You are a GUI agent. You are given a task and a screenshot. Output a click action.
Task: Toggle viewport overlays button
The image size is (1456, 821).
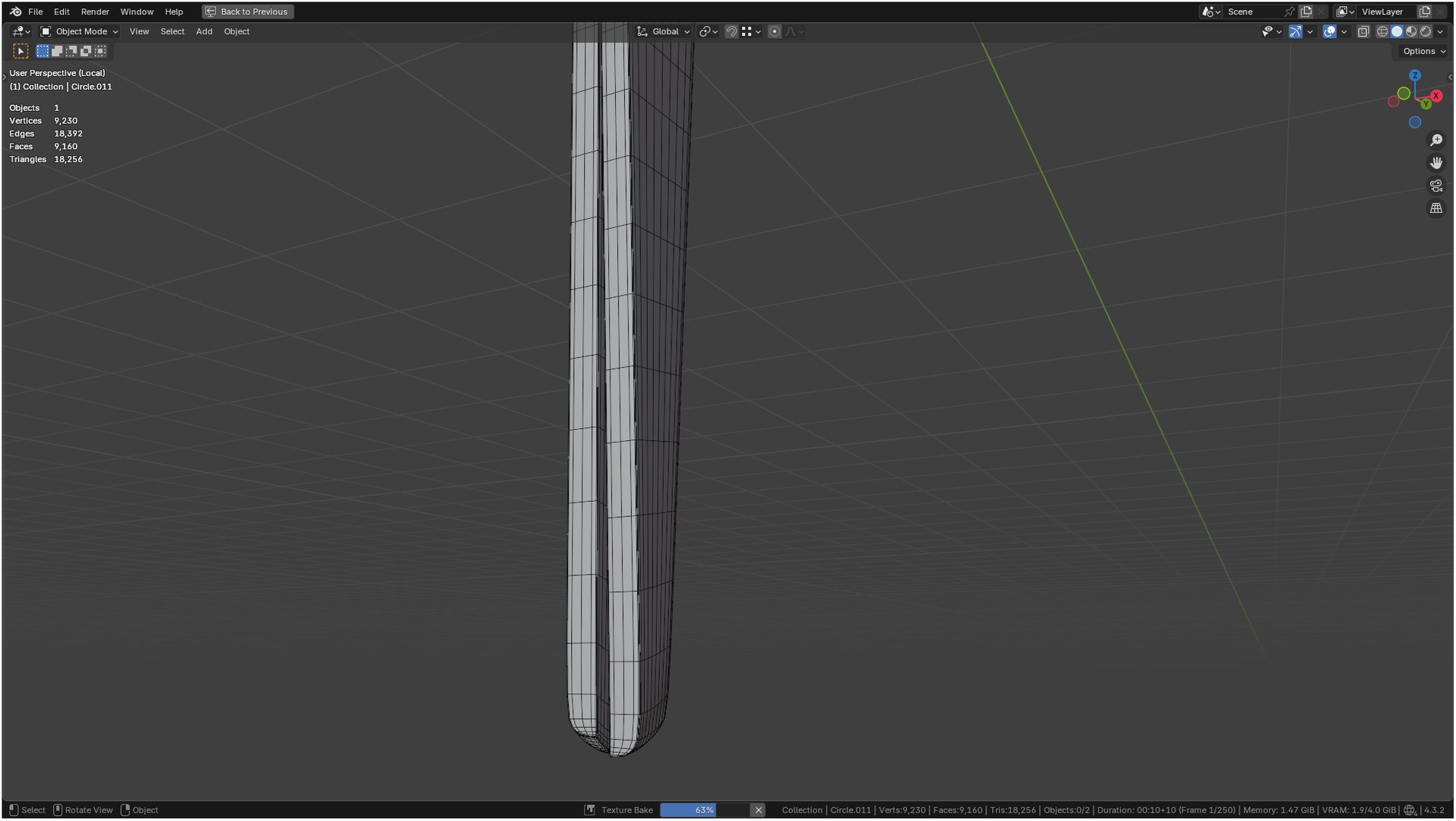[1329, 31]
